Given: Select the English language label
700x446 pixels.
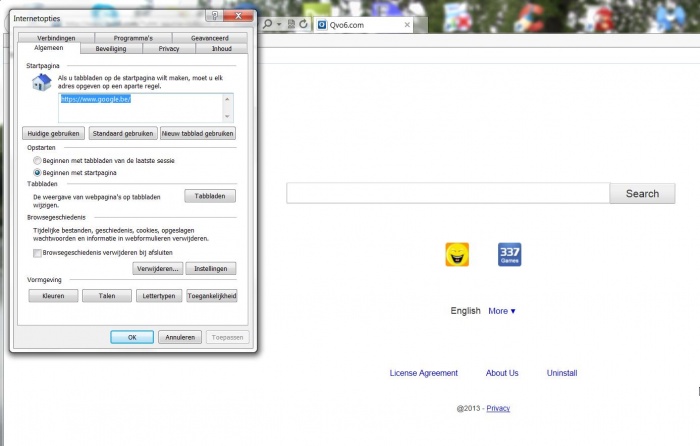Looking at the screenshot, I should (x=466, y=311).
